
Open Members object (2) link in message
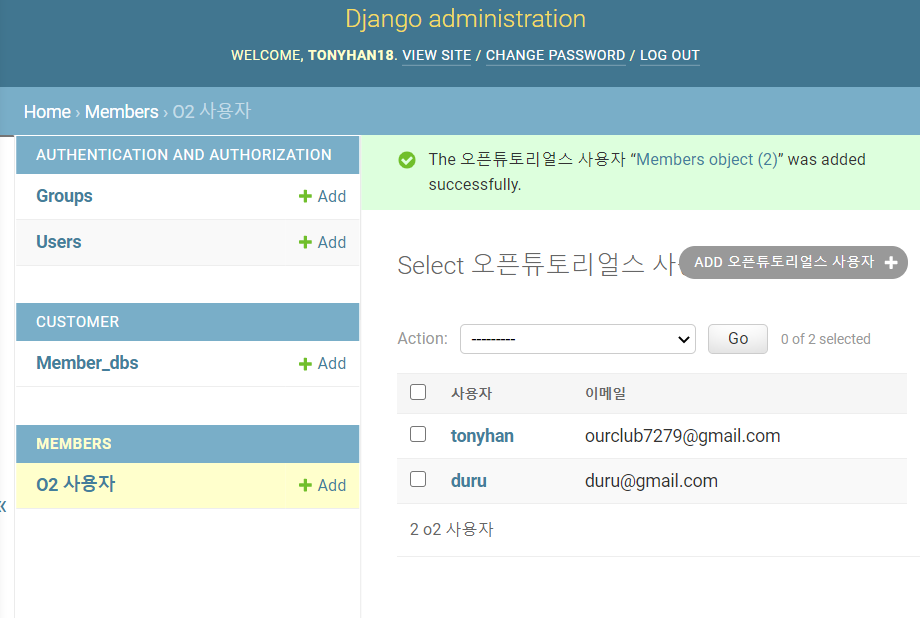pyautogui.click(x=706, y=160)
